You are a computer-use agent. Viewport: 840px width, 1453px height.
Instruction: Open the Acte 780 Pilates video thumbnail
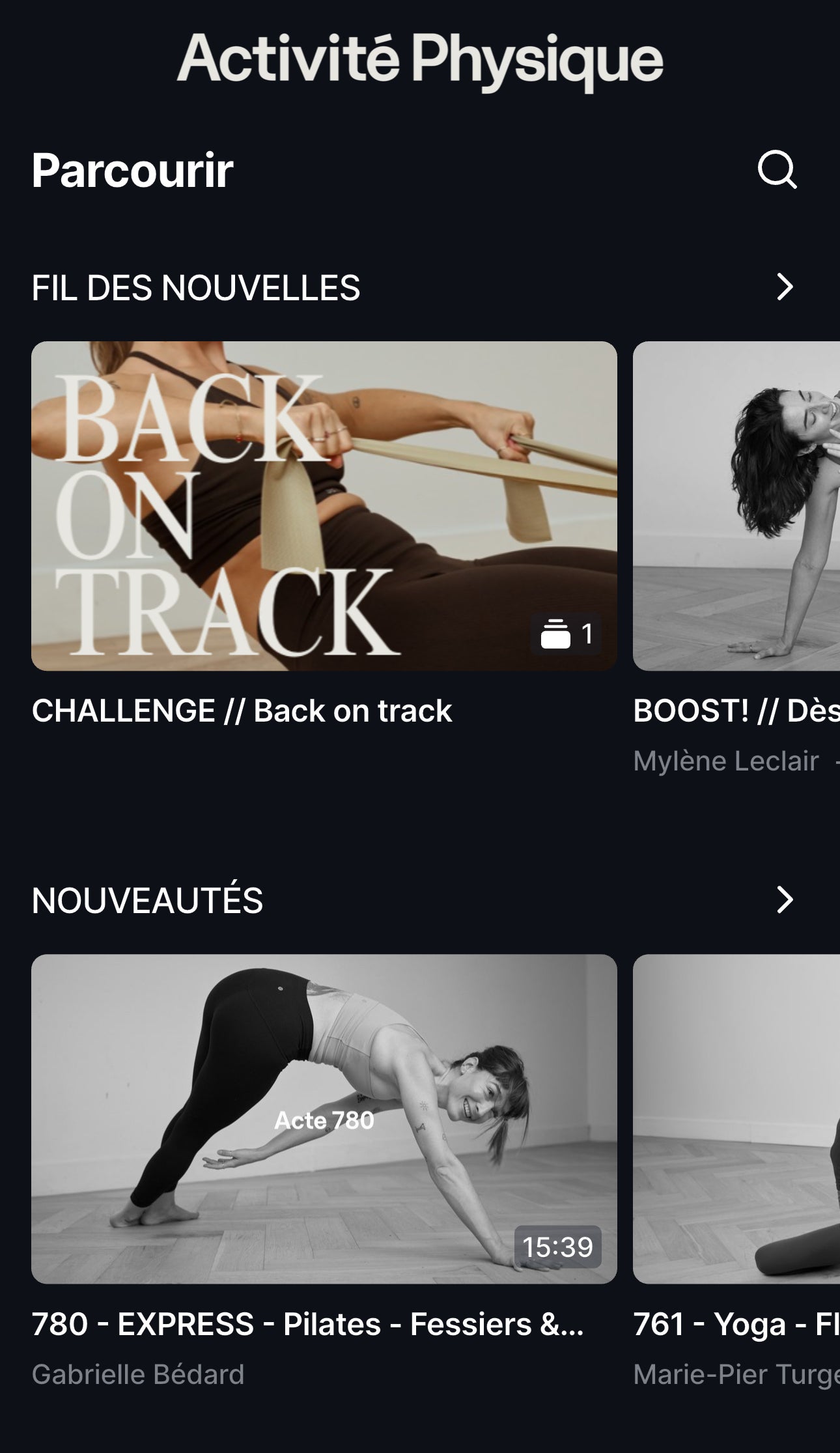324,1119
